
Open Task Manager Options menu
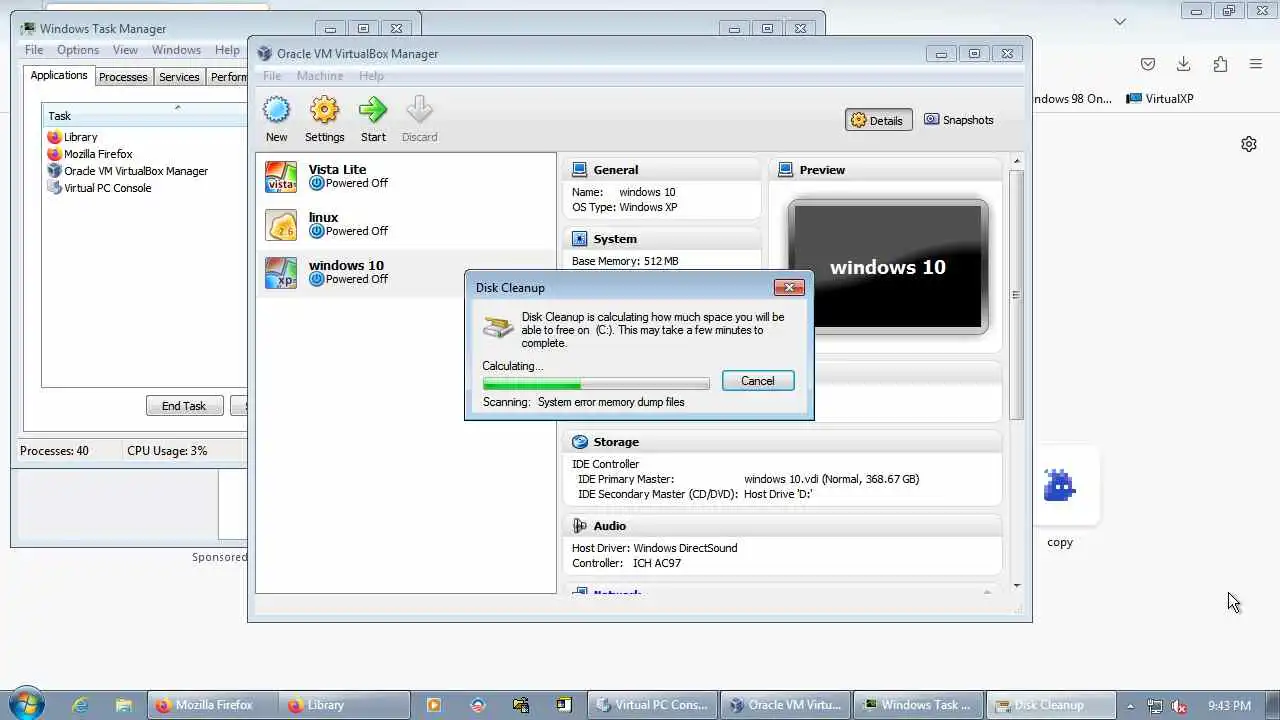click(x=78, y=50)
